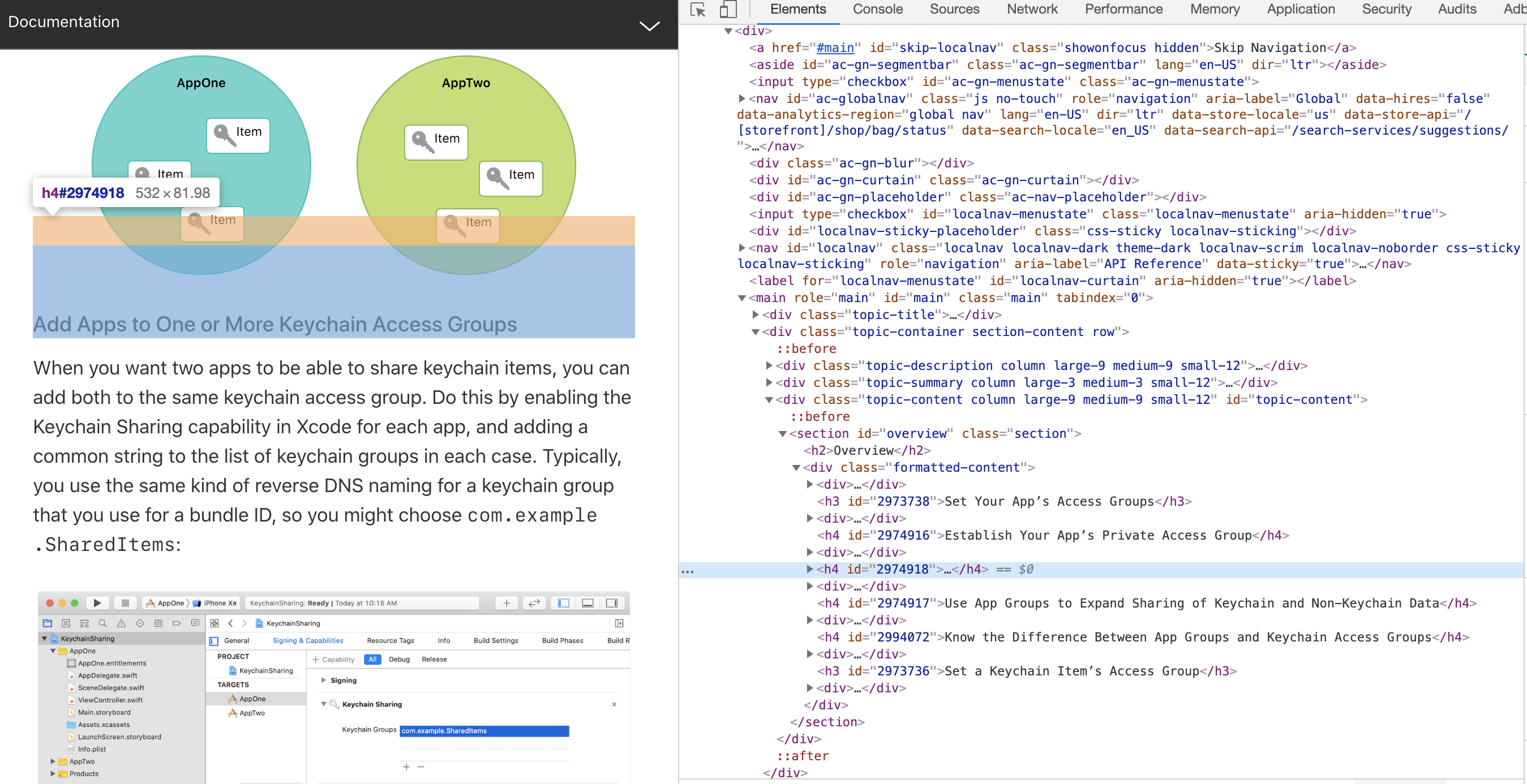Toggle the device toolbar icon

point(727,10)
